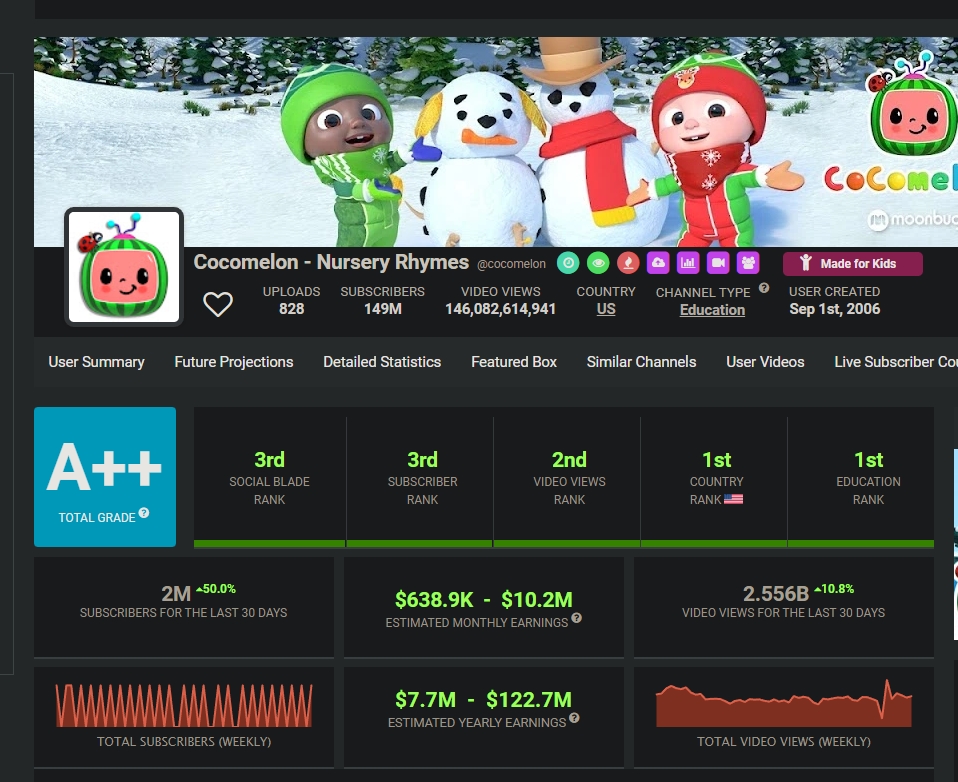Open Estimated Yearly Earnings help icon
958x782 pixels.
[574, 718]
